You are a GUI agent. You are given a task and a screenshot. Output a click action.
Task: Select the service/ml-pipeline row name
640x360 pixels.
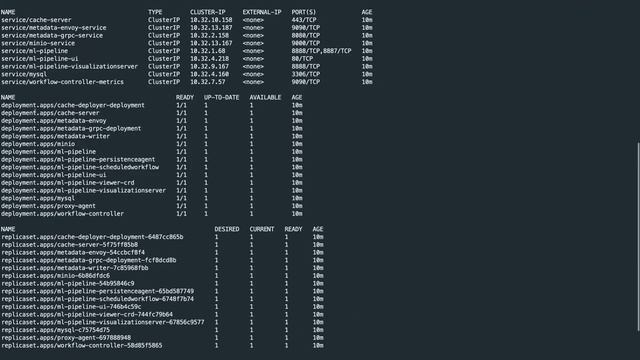tap(35, 51)
